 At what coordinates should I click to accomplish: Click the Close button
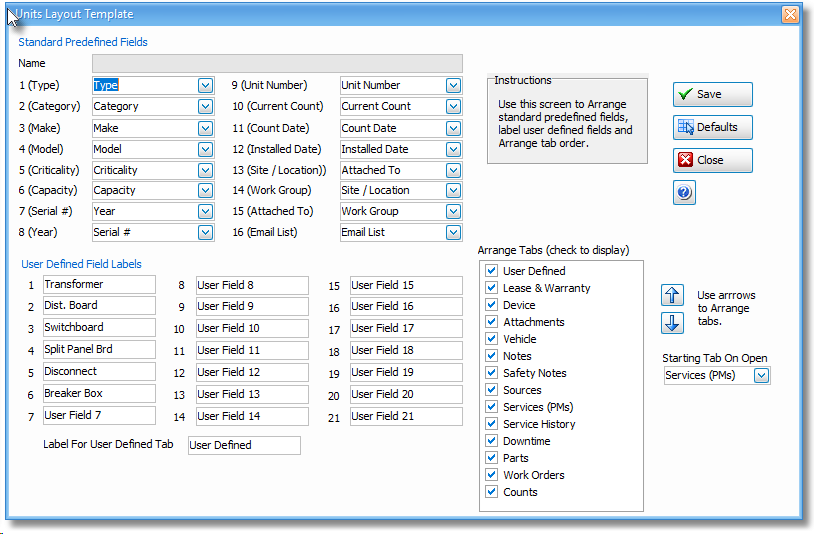[713, 160]
